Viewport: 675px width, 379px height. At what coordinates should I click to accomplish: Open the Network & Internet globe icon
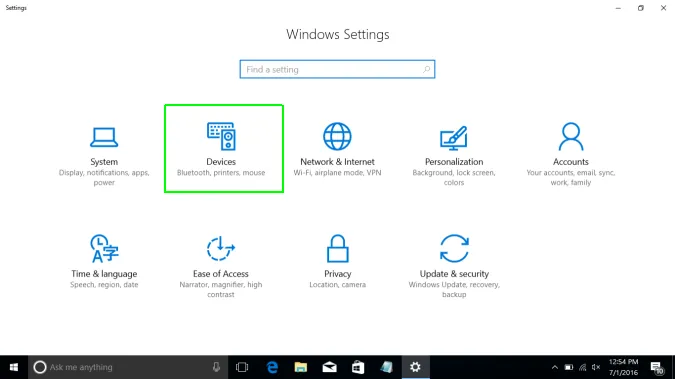(338, 137)
